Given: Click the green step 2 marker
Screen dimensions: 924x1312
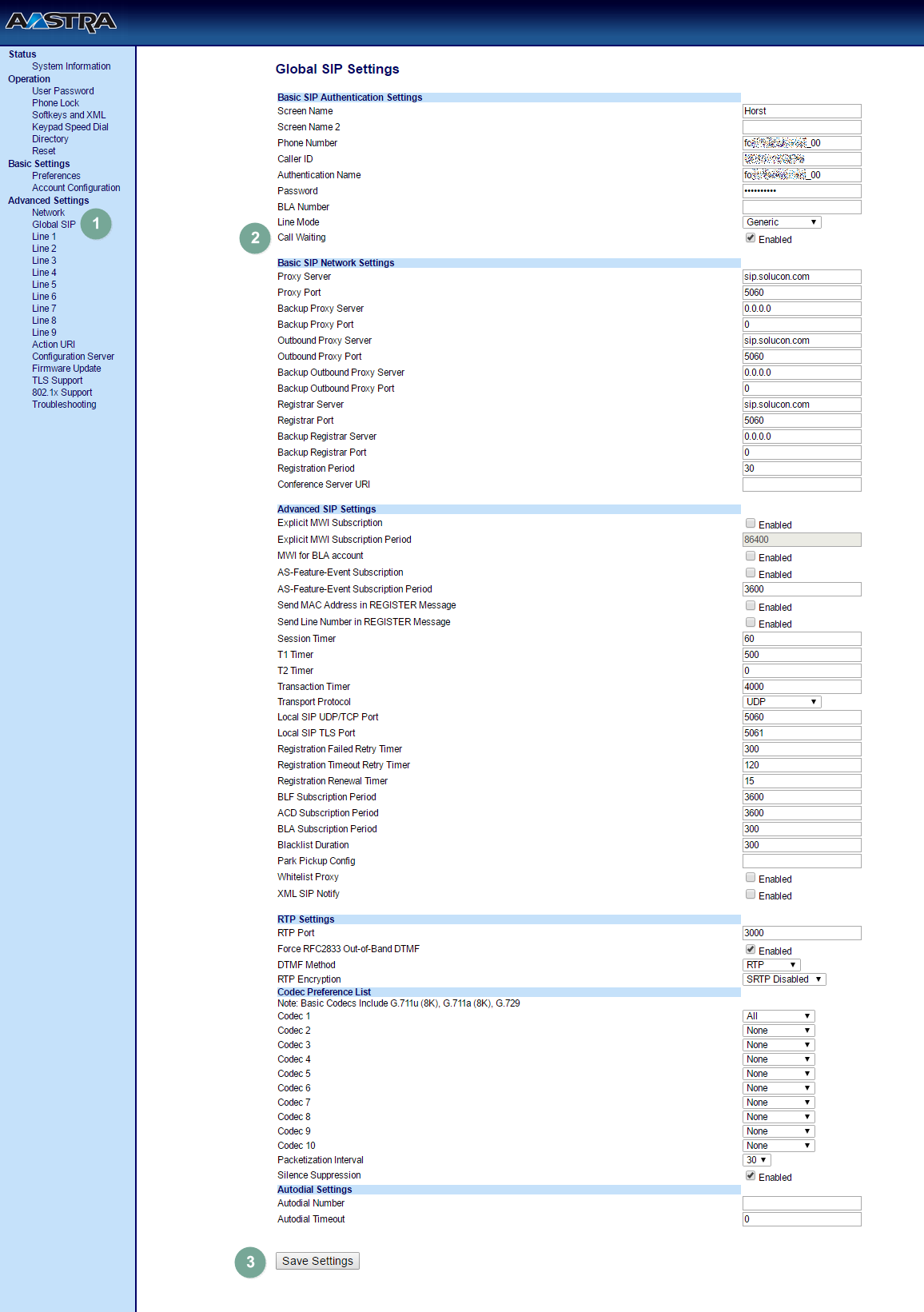Looking at the screenshot, I should click(255, 237).
